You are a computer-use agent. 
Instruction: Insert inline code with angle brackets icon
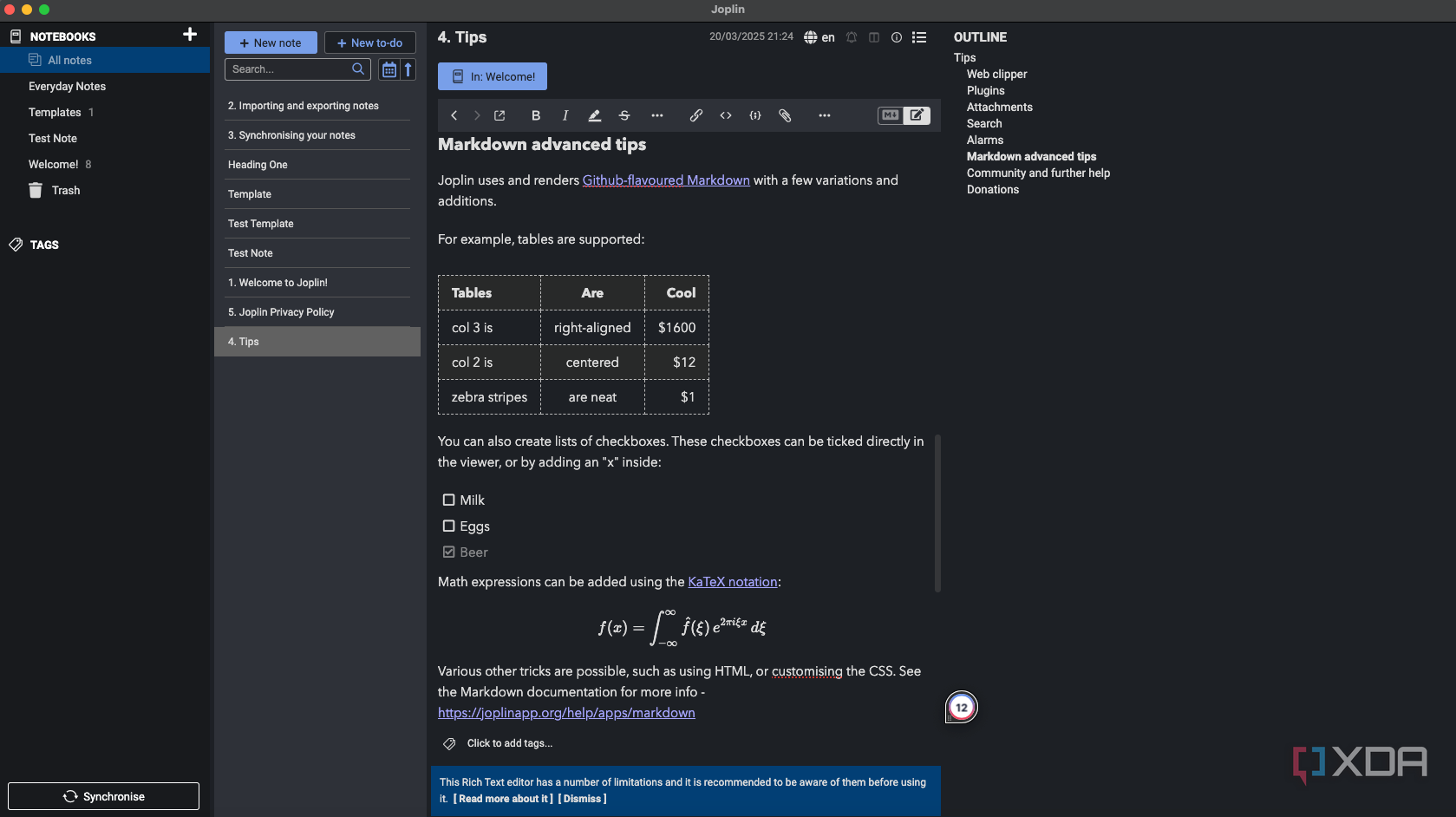coord(726,115)
